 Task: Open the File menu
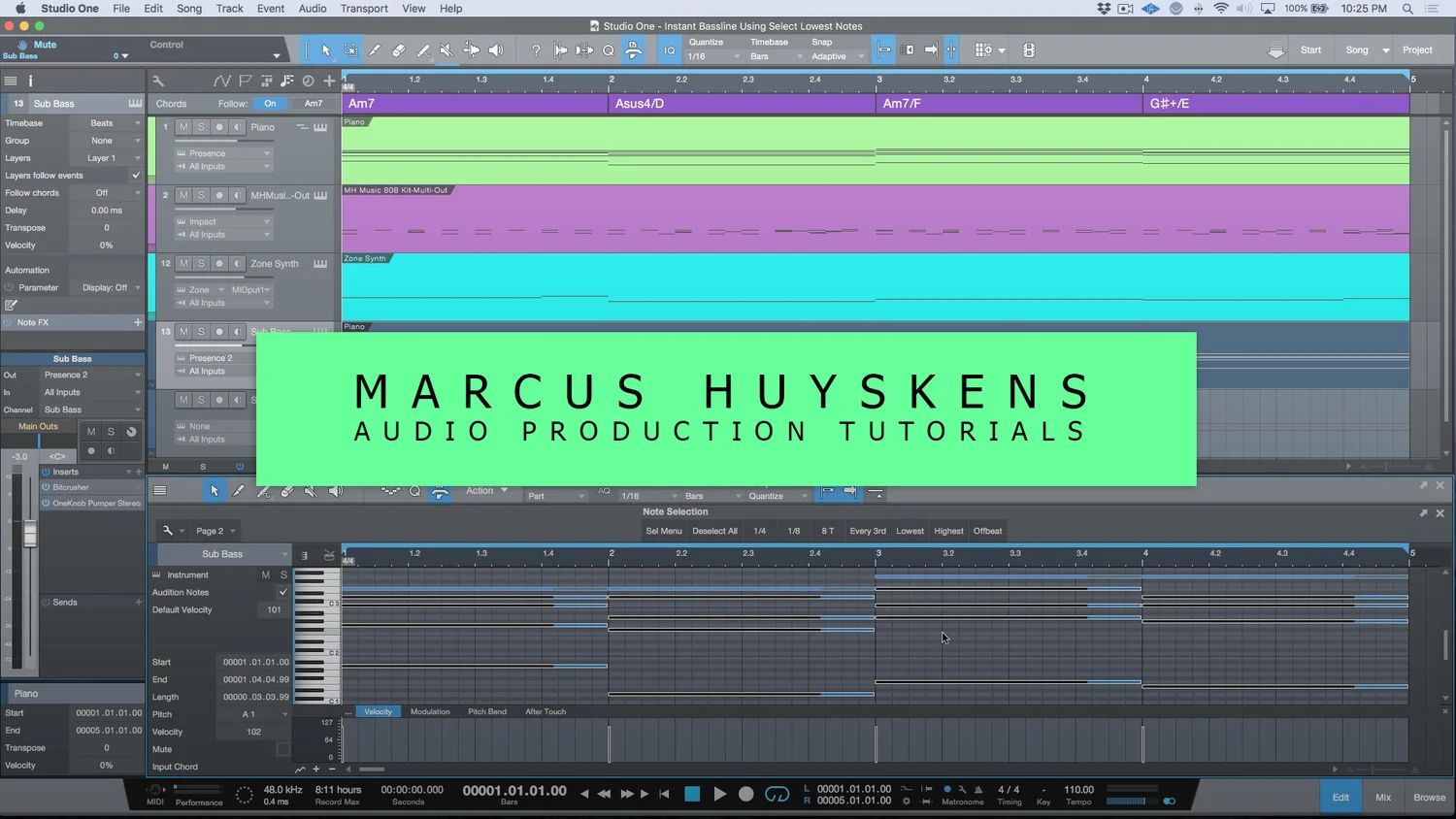point(121,9)
